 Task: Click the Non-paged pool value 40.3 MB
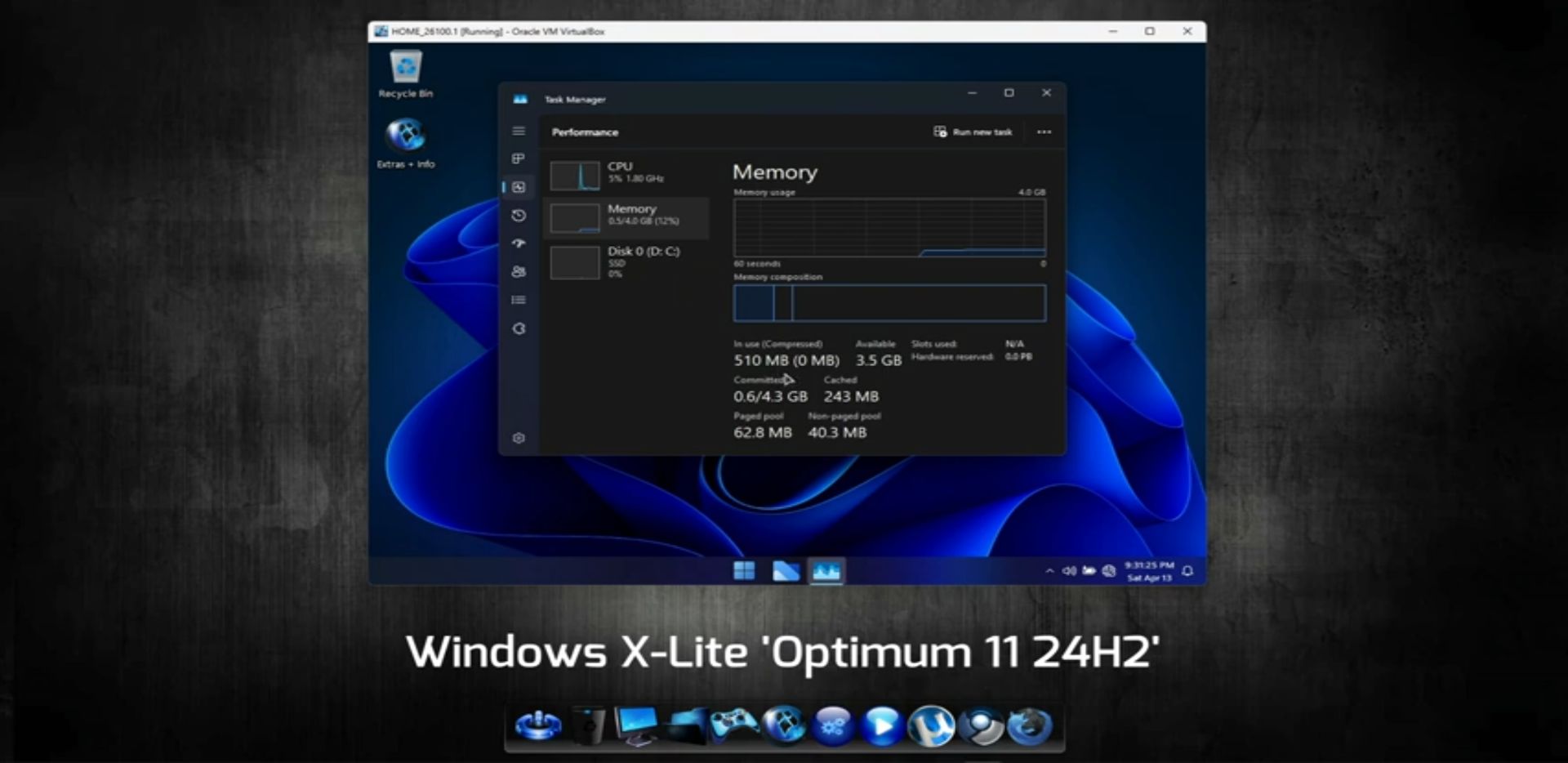837,432
